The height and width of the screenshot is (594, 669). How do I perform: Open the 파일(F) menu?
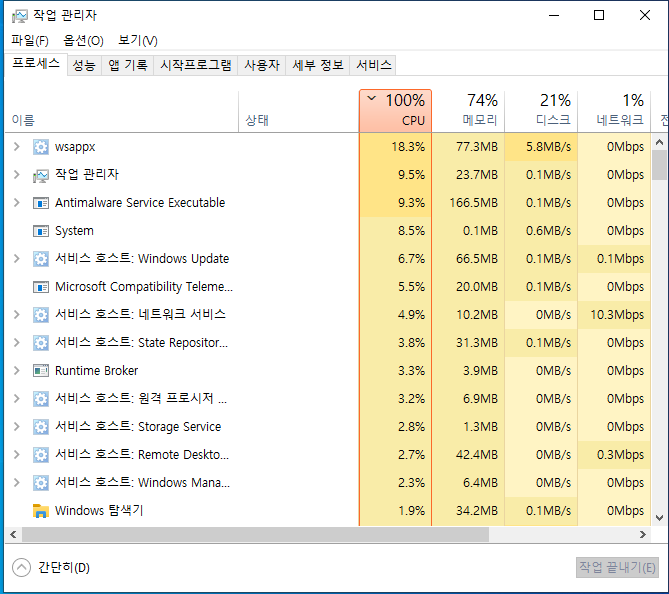tap(30, 41)
